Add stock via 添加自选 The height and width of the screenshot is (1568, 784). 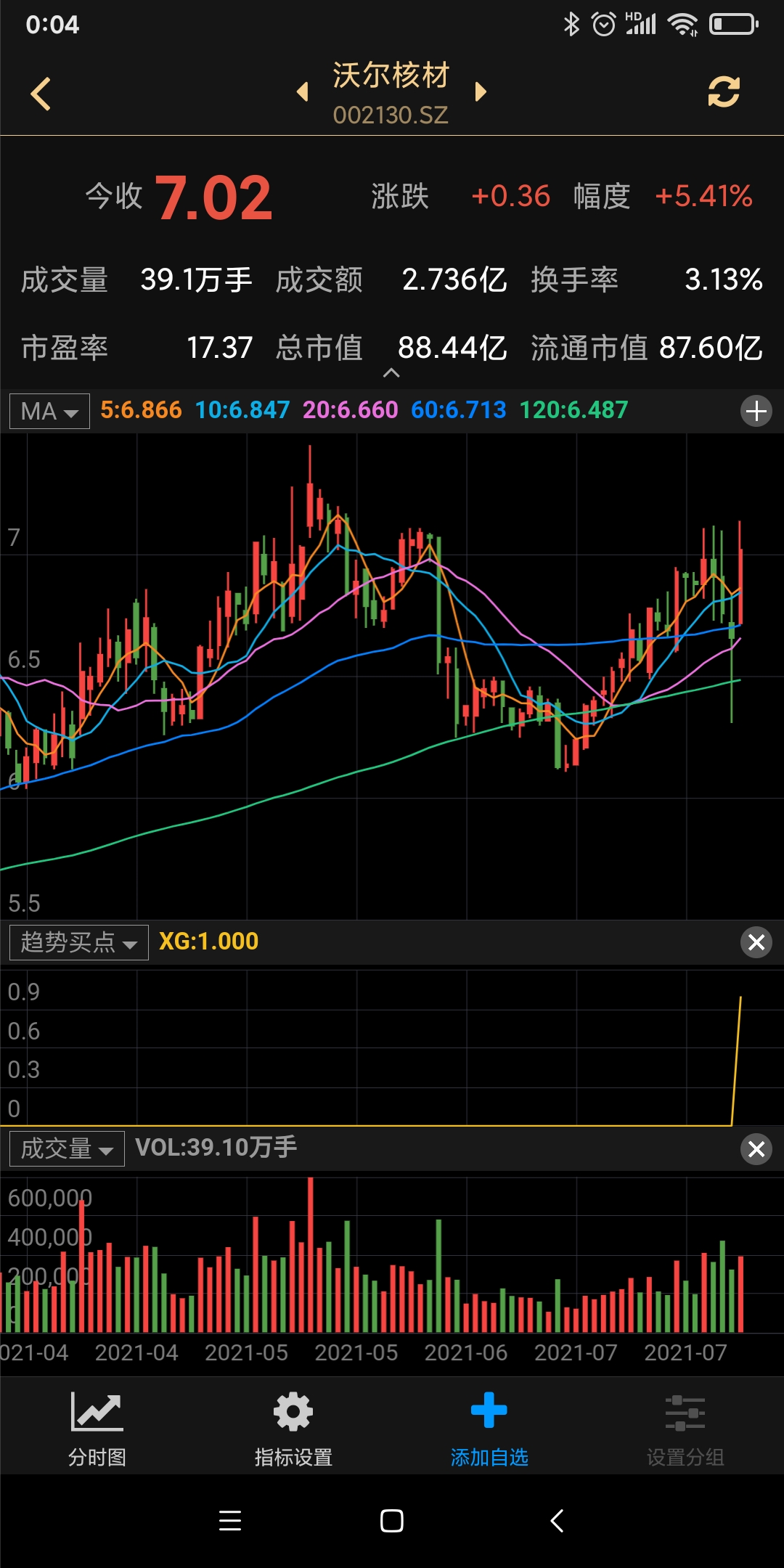(489, 1429)
